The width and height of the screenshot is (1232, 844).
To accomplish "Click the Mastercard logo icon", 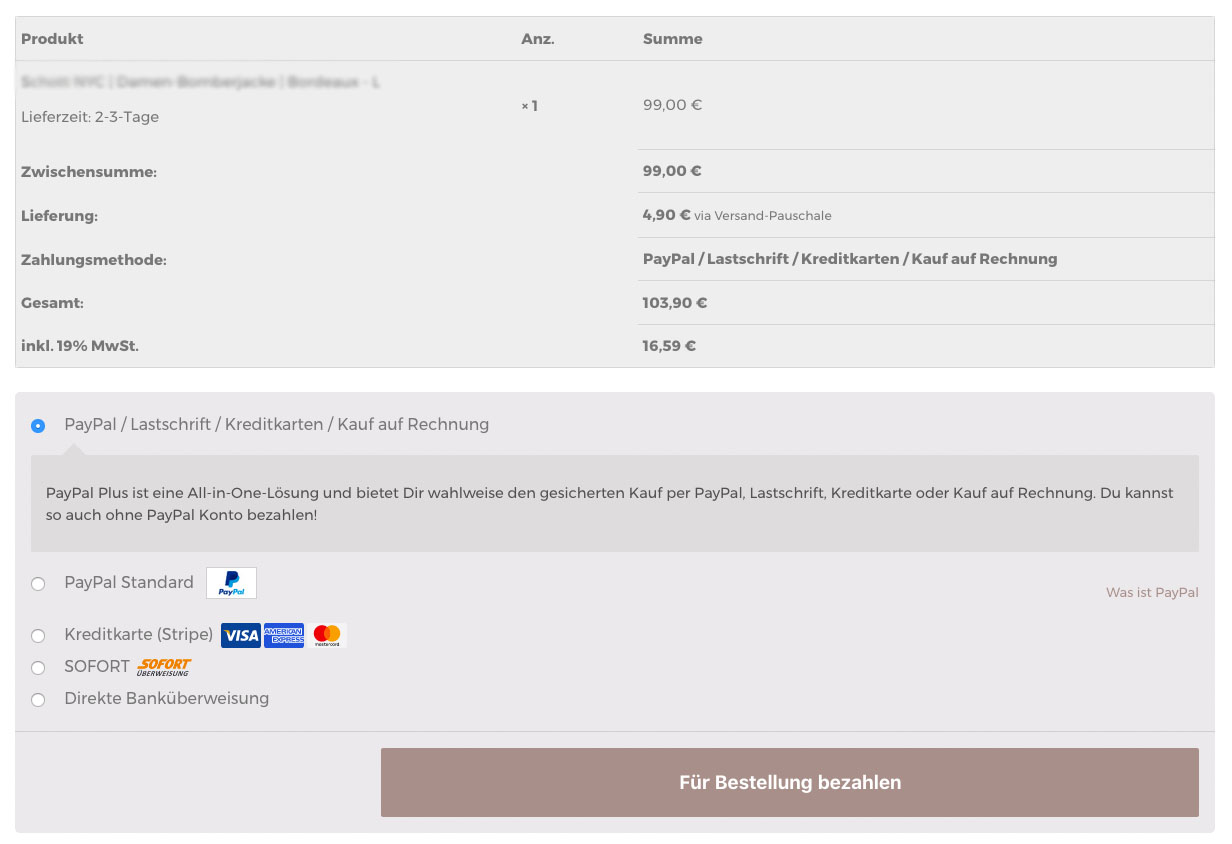I will coord(327,635).
